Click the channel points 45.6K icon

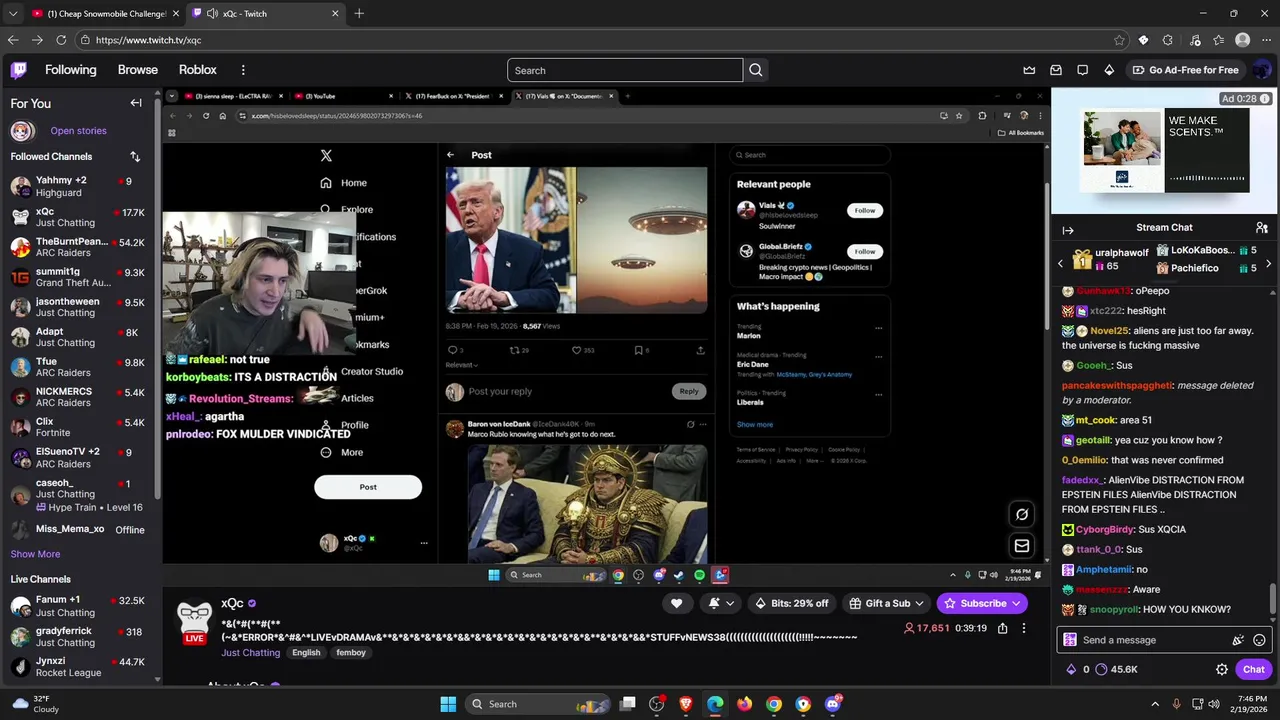[1116, 669]
